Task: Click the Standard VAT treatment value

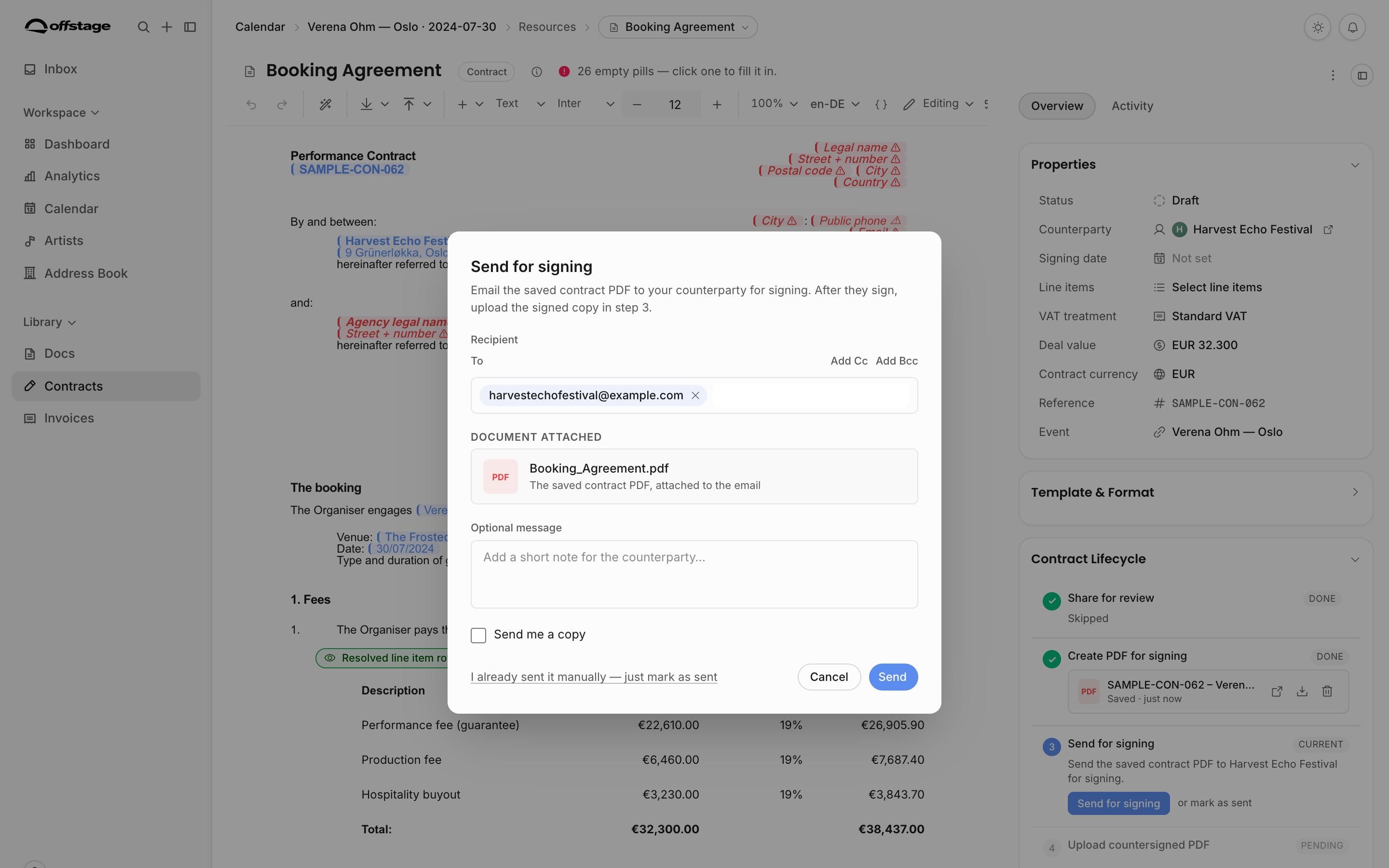Action: (x=1209, y=316)
